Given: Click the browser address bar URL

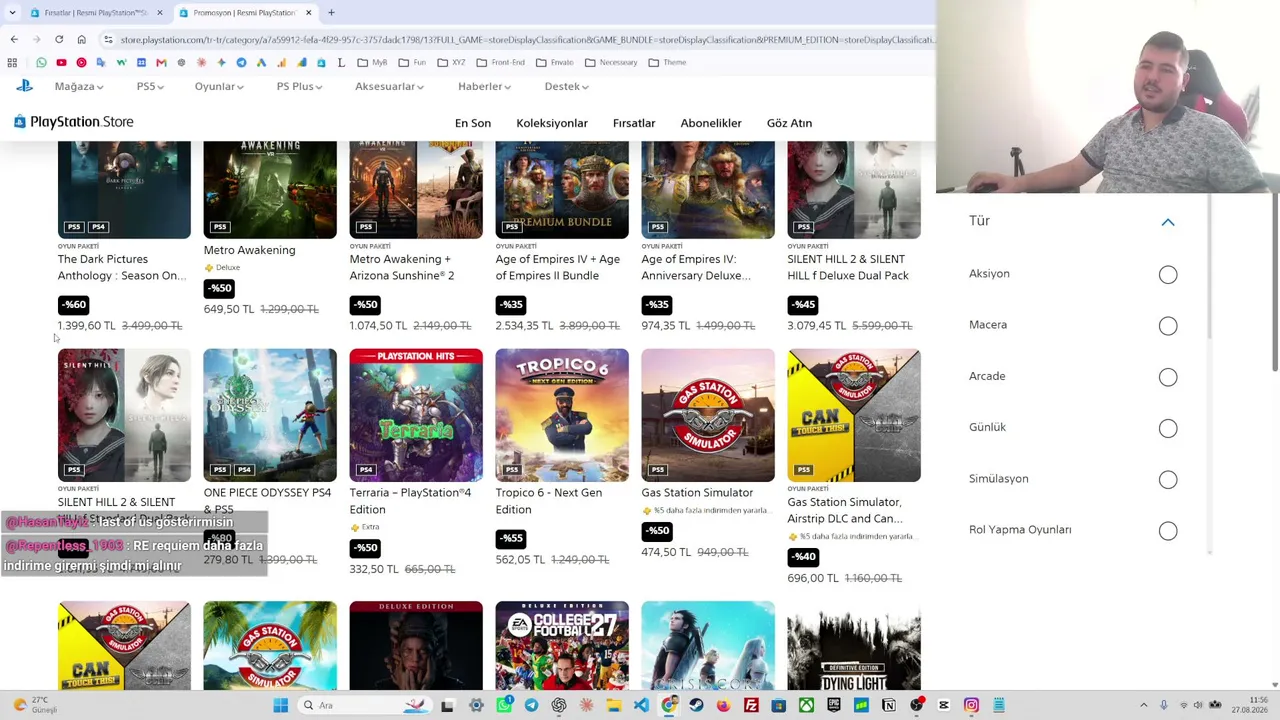Looking at the screenshot, I should coord(527,39).
